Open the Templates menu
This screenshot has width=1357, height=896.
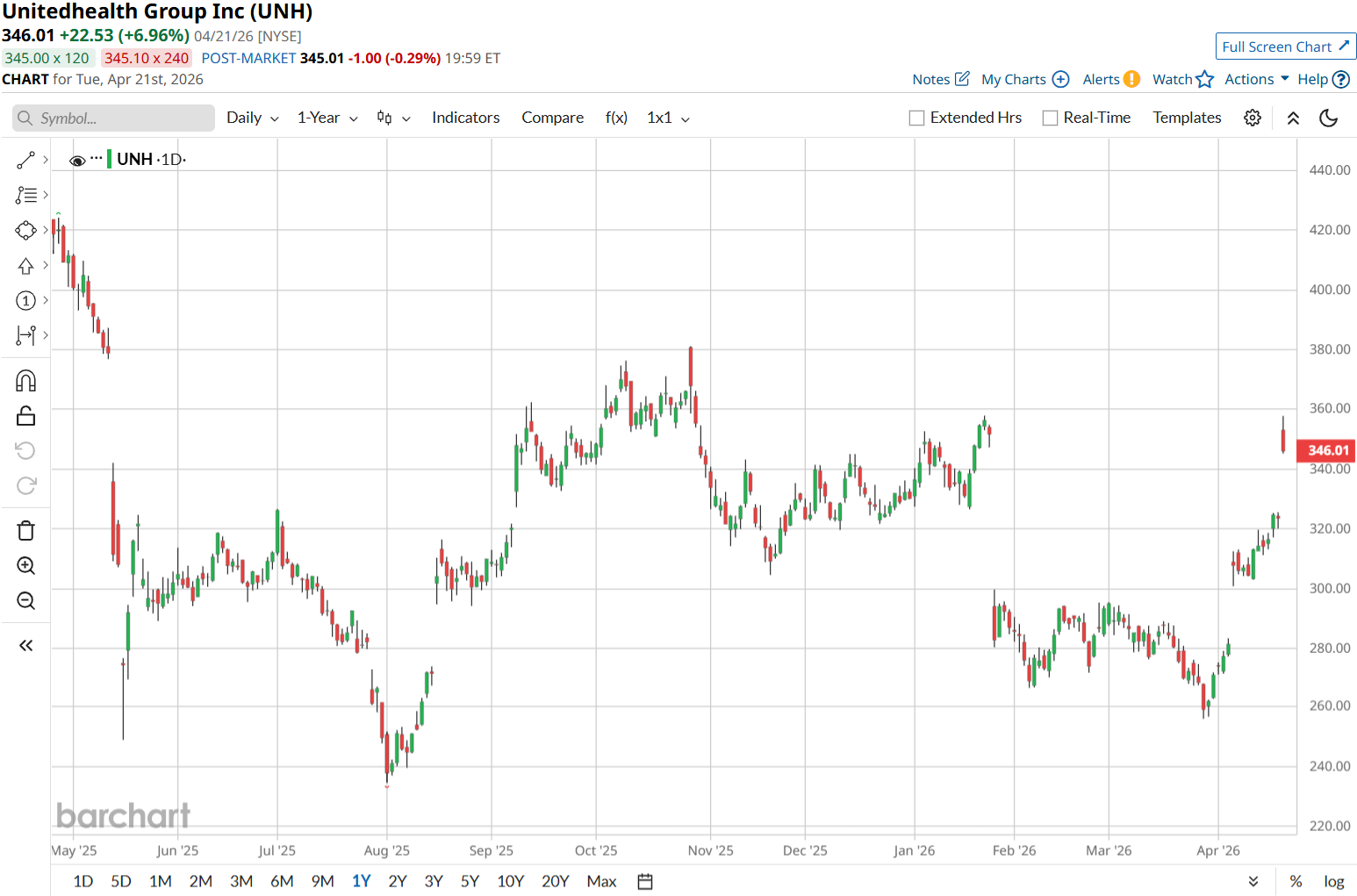point(1187,118)
